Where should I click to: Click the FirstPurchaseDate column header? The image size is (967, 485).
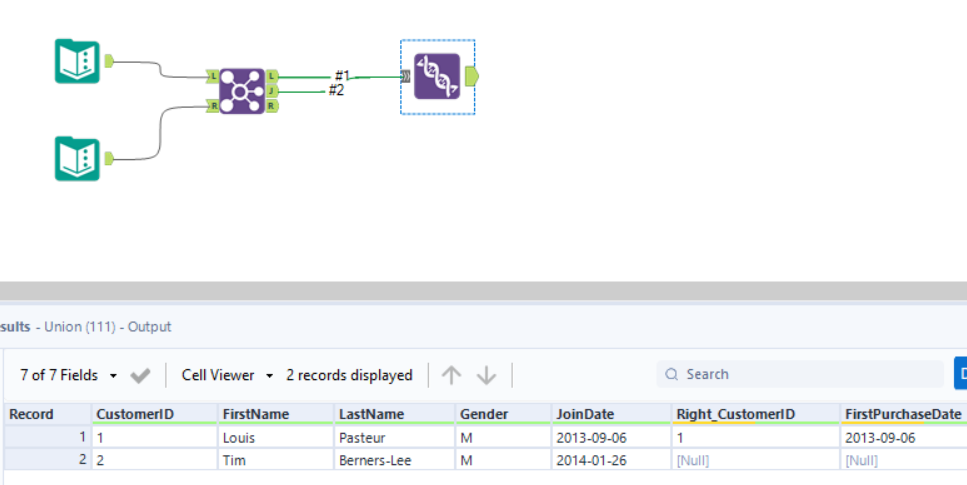click(902, 414)
